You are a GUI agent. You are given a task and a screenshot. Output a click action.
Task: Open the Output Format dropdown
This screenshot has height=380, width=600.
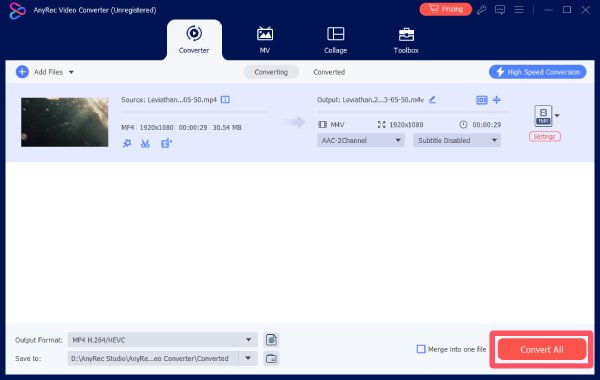click(x=162, y=340)
